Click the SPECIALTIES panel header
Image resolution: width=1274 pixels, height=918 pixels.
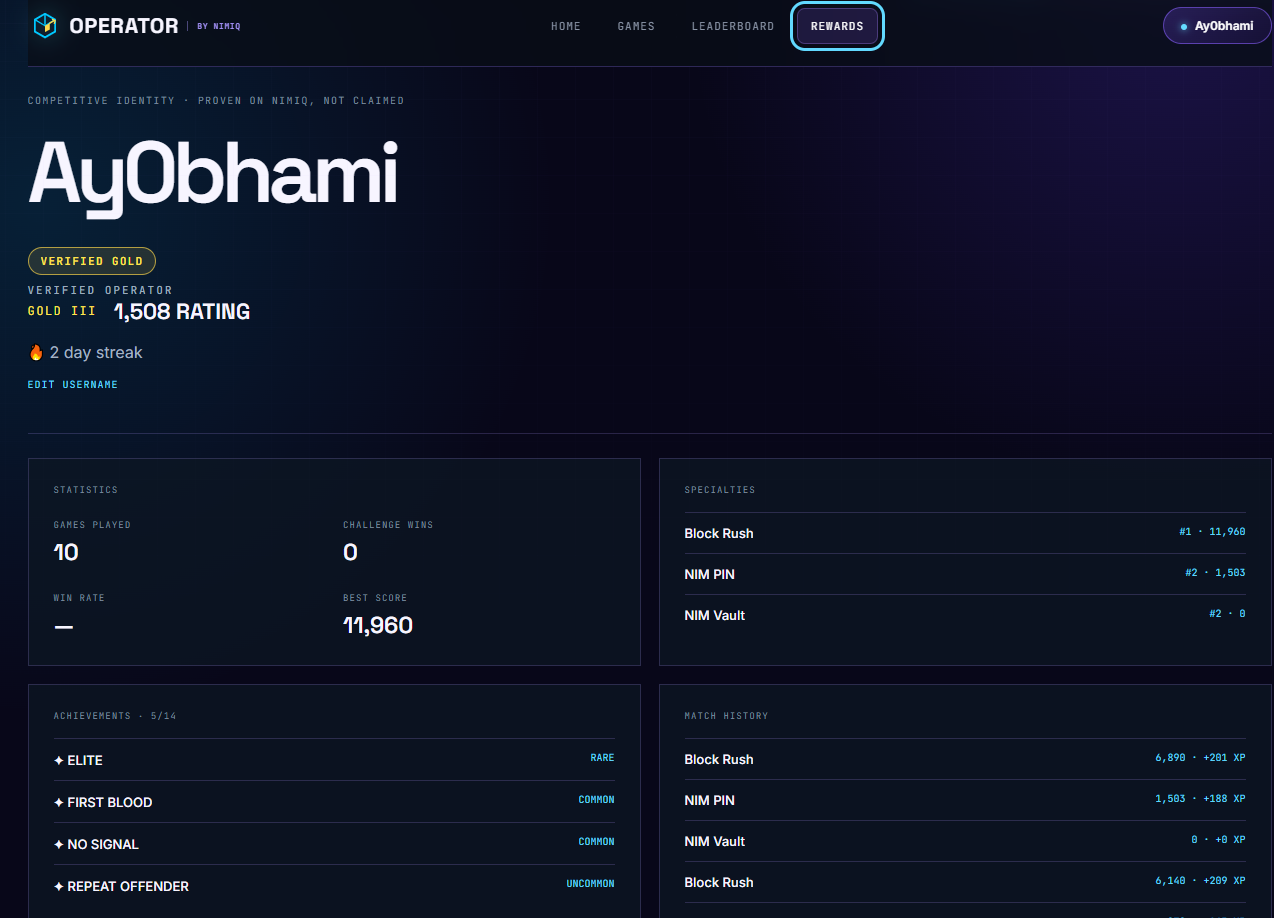tap(720, 490)
